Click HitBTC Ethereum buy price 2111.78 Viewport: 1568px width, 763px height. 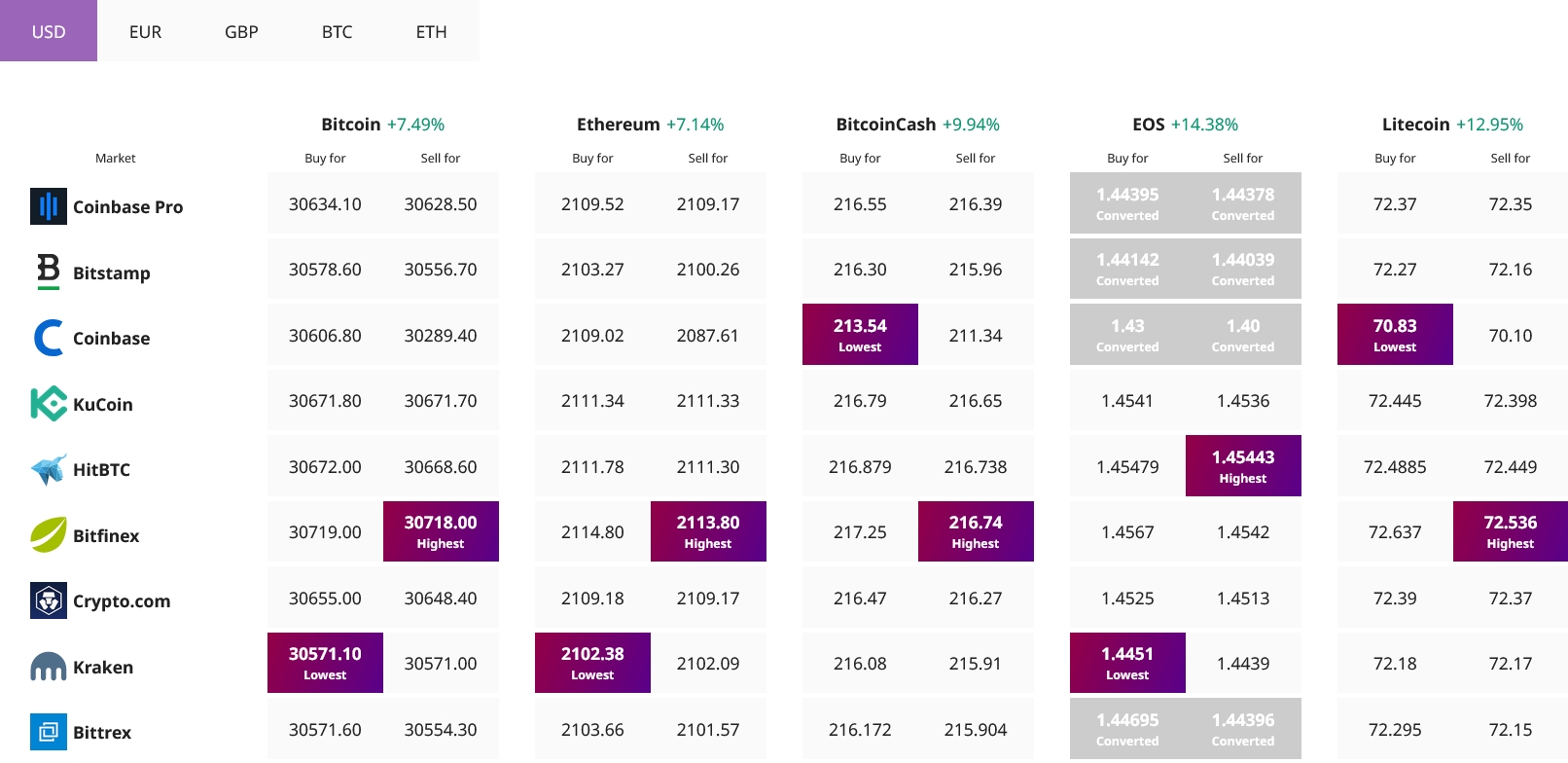592,467
